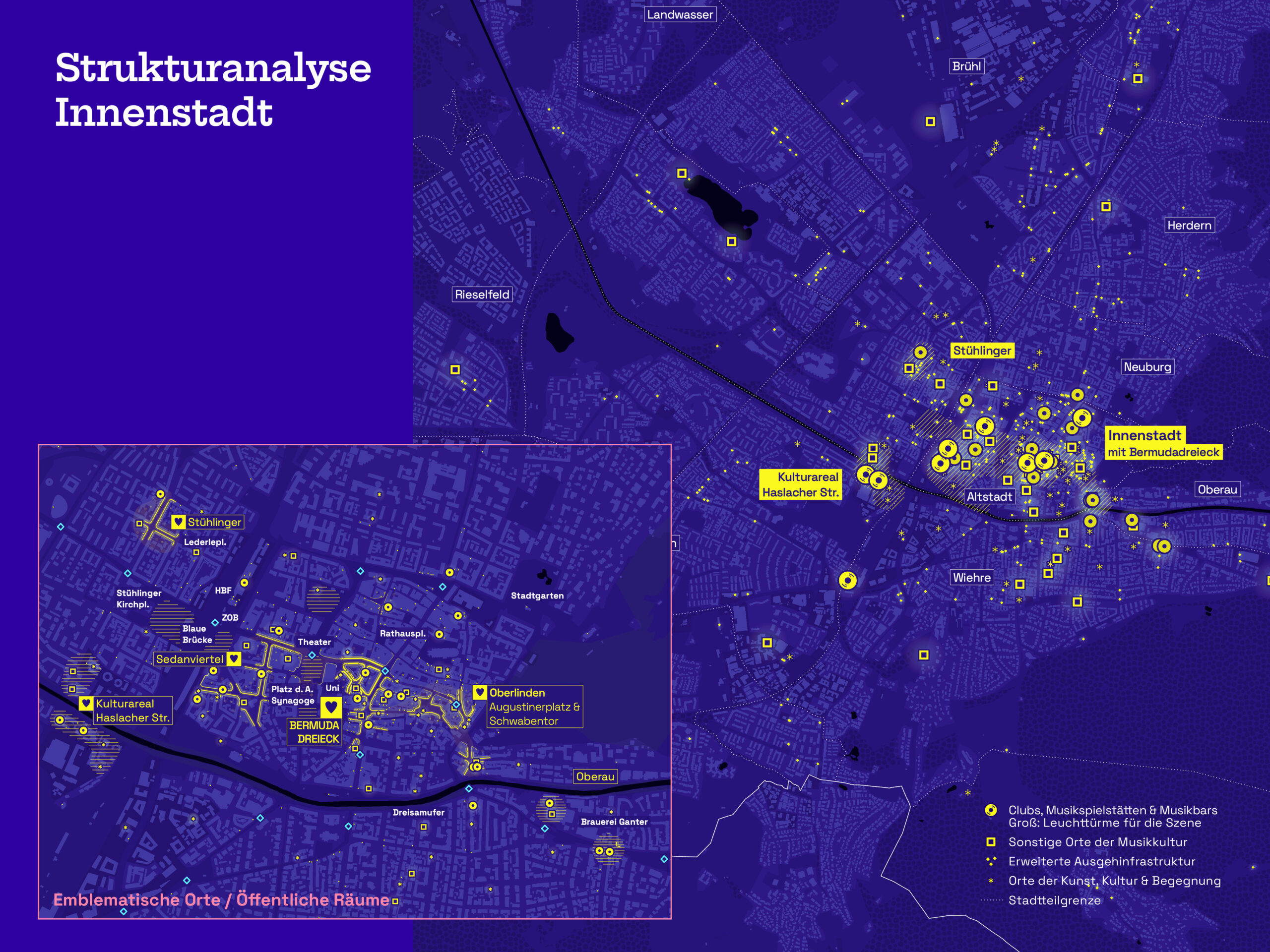Select the Brühl district label
This screenshot has width=1270, height=952.
966,66
